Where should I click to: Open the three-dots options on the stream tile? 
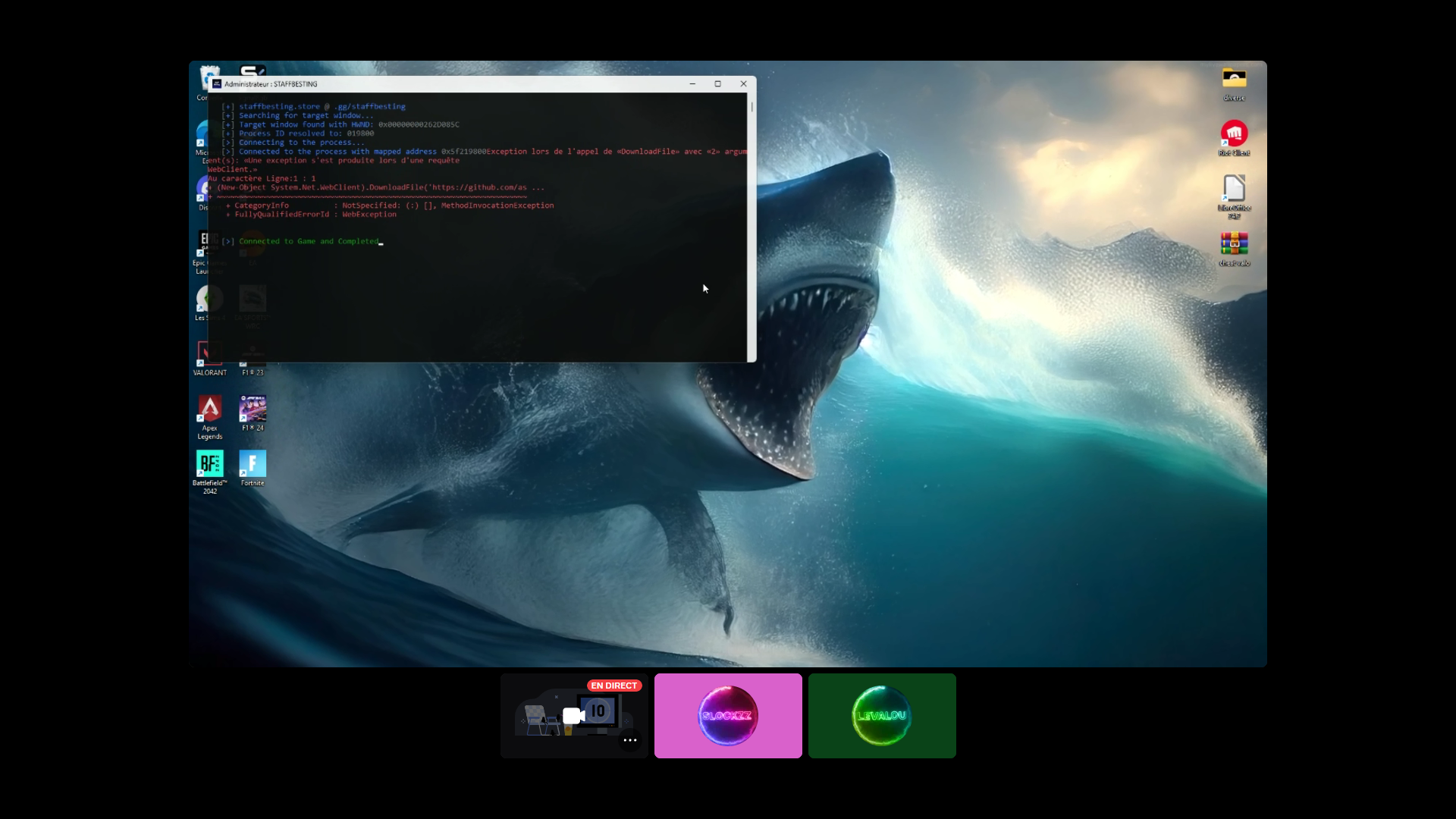(x=630, y=740)
